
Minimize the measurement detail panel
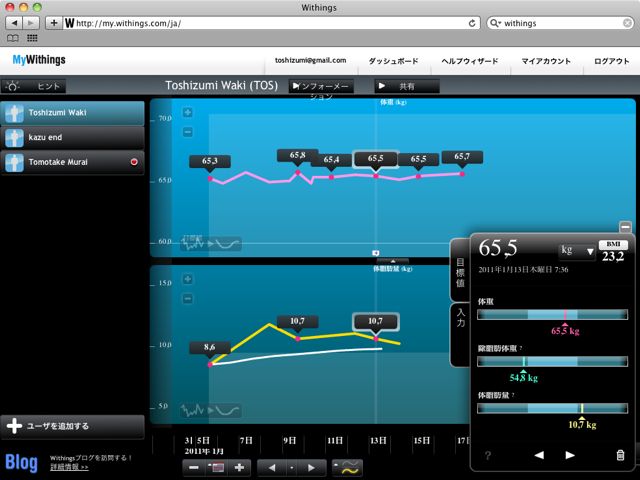625,227
